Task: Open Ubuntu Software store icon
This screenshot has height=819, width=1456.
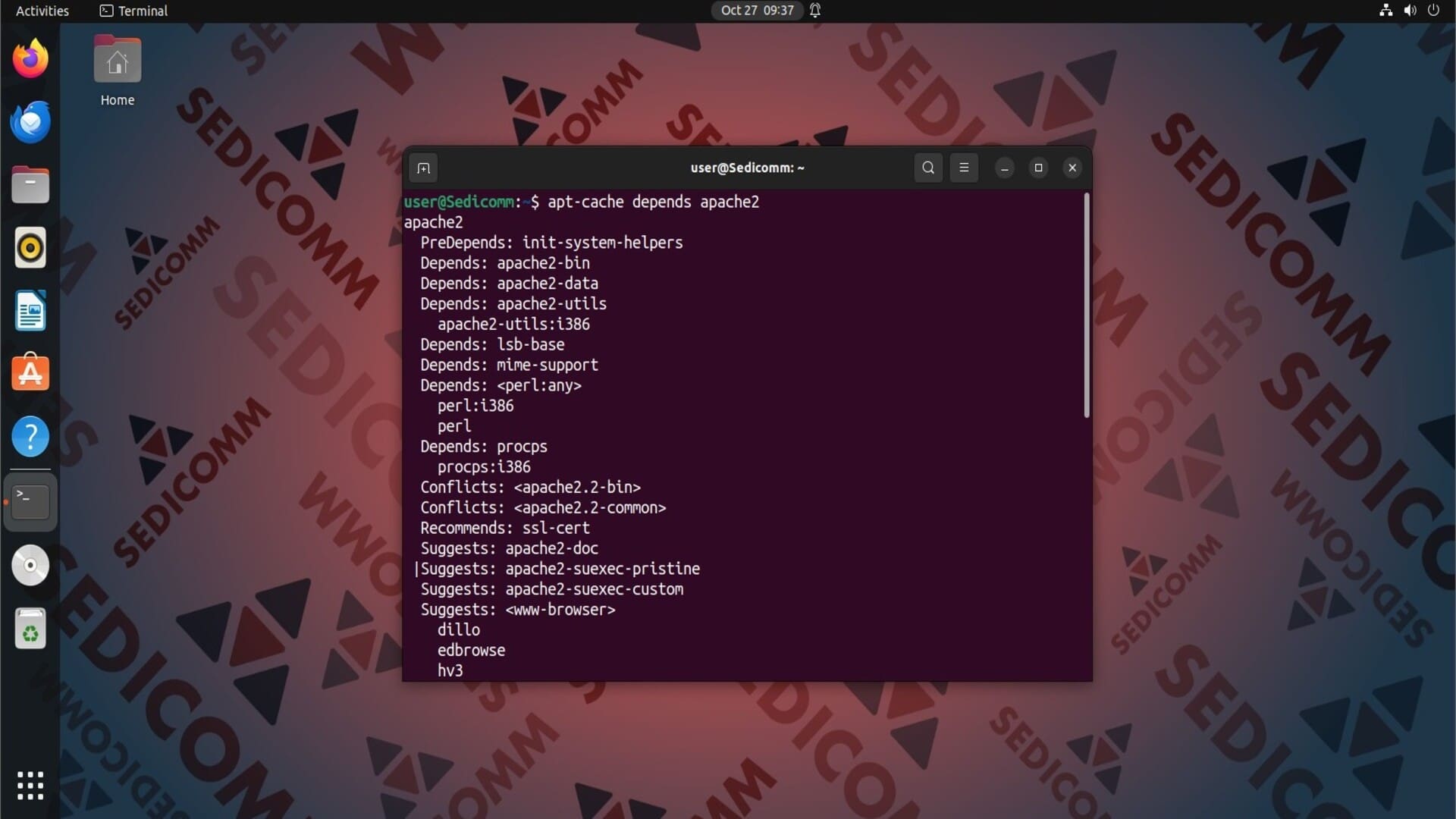Action: tap(30, 373)
